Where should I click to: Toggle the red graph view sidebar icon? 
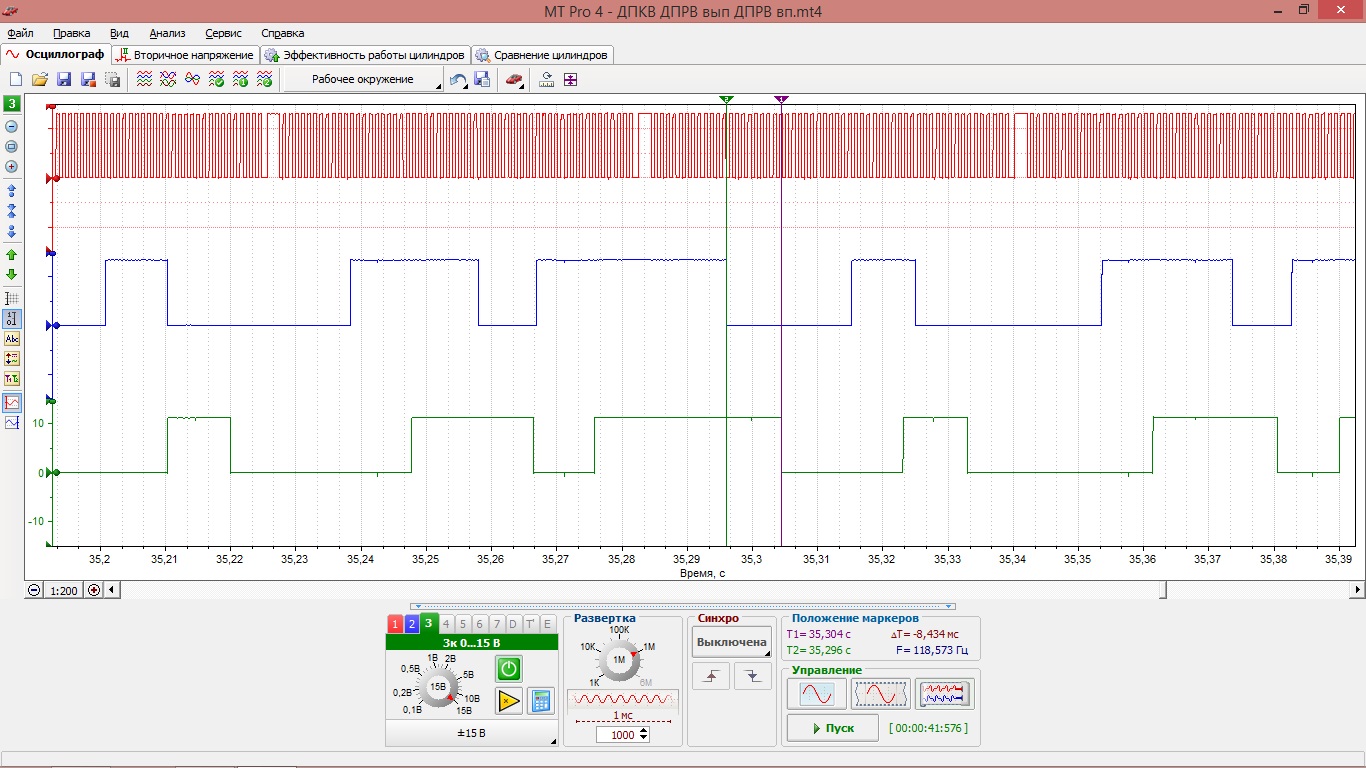(12, 402)
